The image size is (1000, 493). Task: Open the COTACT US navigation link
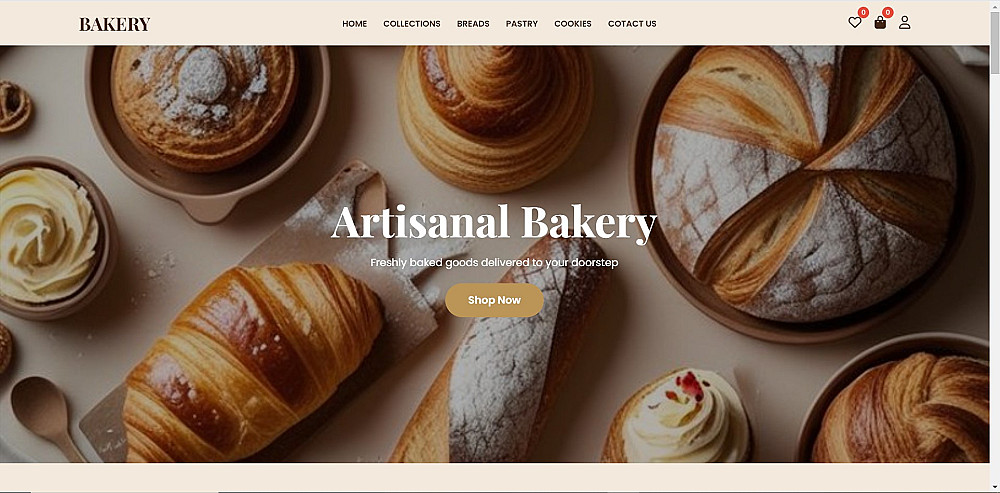[x=632, y=24]
